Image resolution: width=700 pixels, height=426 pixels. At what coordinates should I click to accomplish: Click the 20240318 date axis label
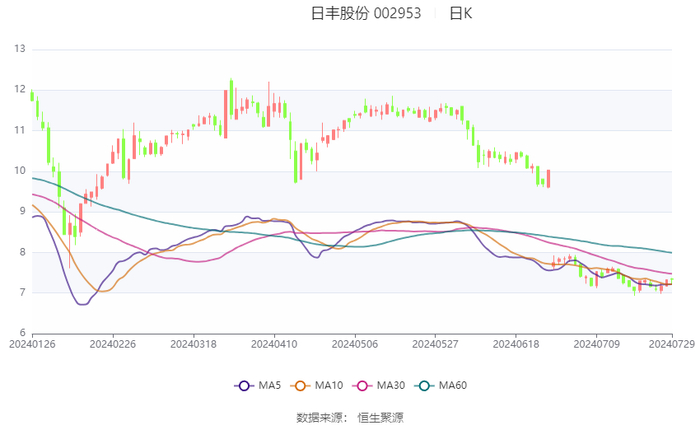tap(192, 343)
